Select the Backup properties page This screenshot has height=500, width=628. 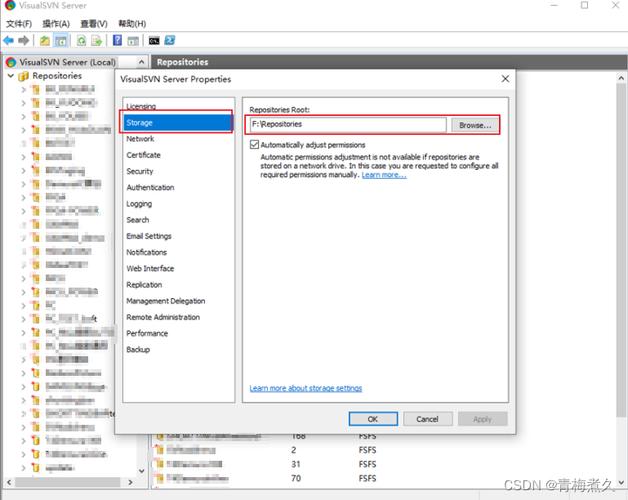[x=138, y=349]
